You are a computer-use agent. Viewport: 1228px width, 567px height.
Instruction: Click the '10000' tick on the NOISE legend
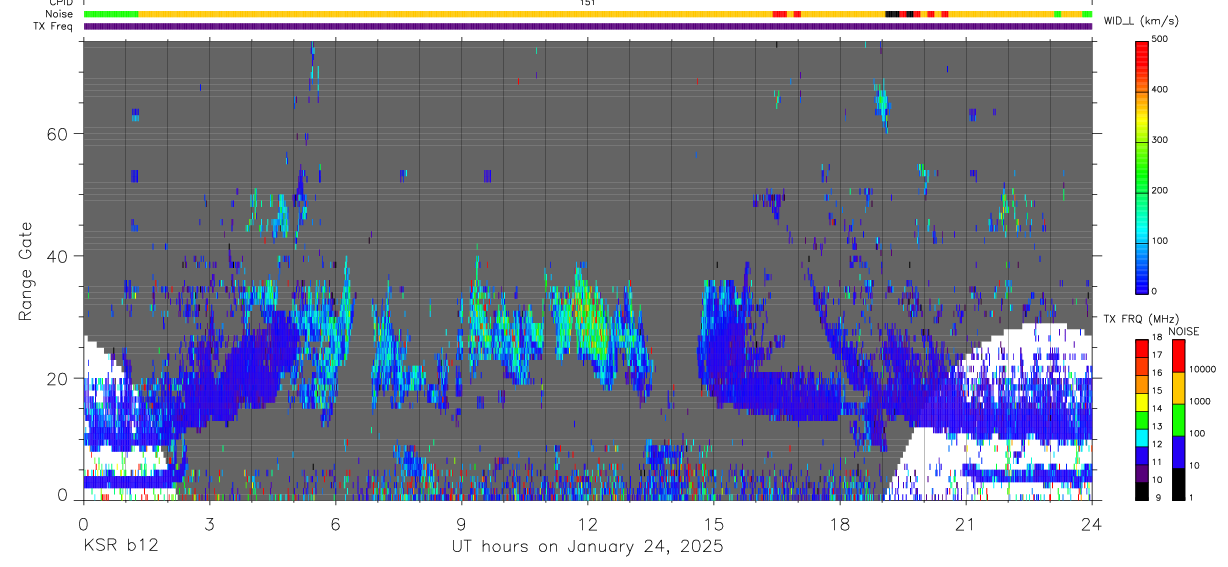(1202, 369)
